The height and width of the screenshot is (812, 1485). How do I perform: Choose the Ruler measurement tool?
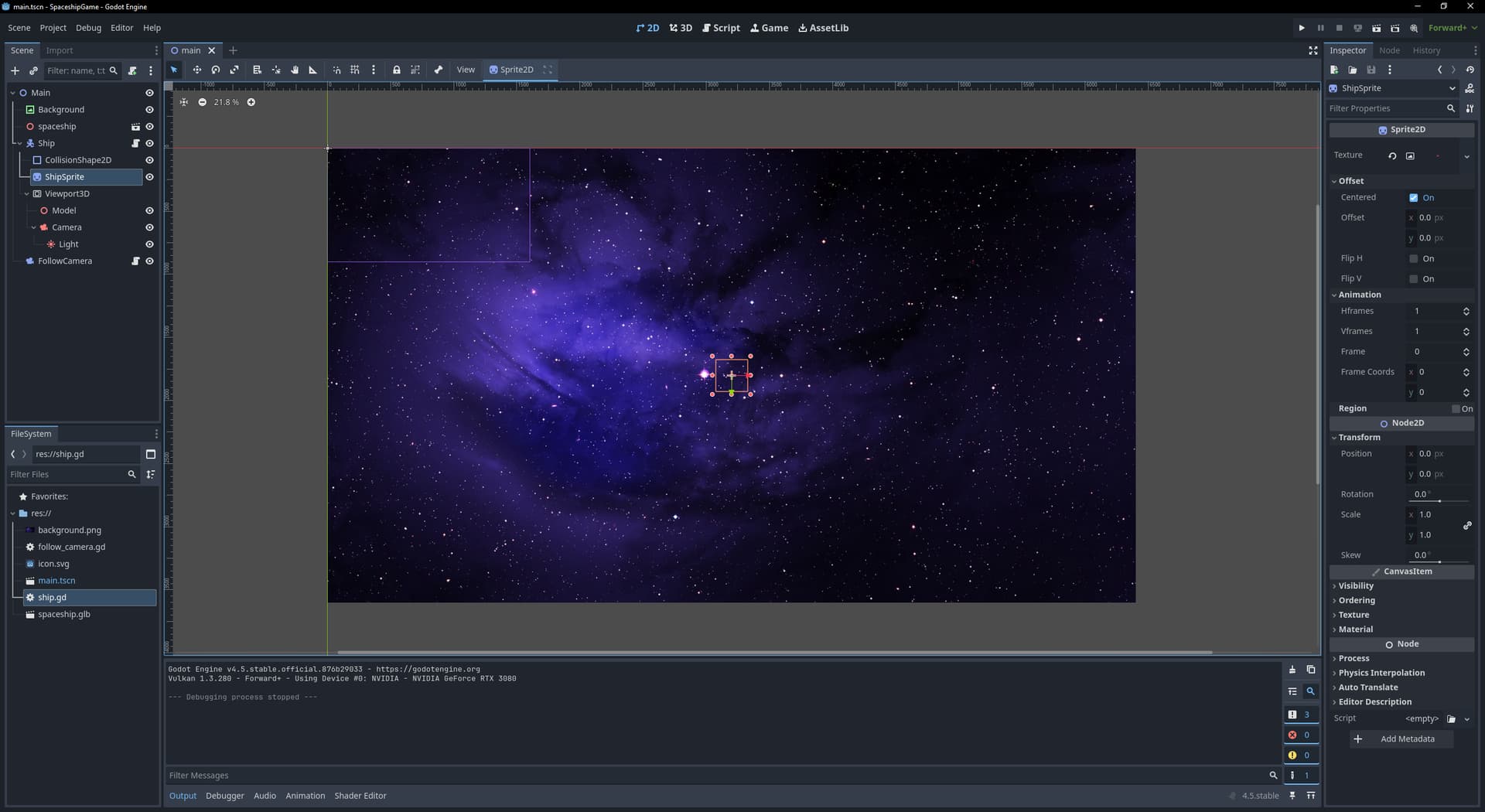[313, 70]
